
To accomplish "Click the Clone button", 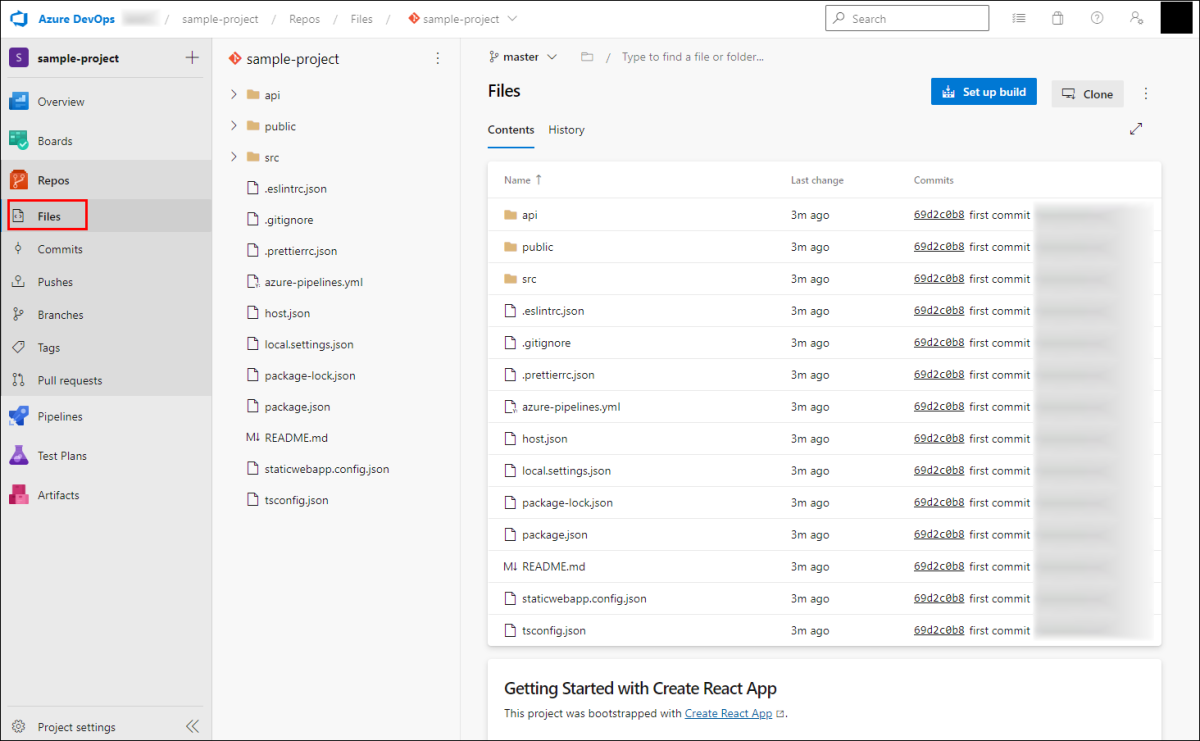I will click(x=1087, y=94).
